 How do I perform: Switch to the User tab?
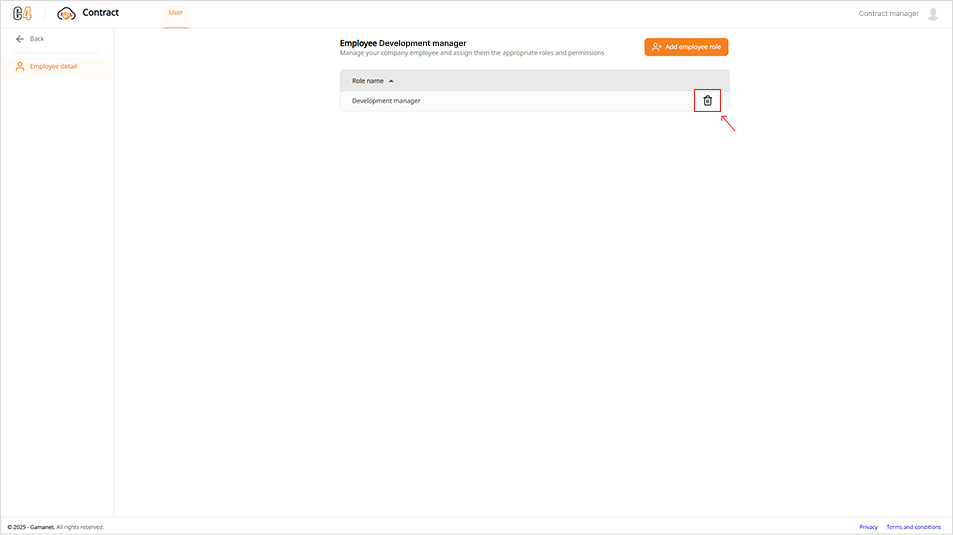(x=176, y=13)
